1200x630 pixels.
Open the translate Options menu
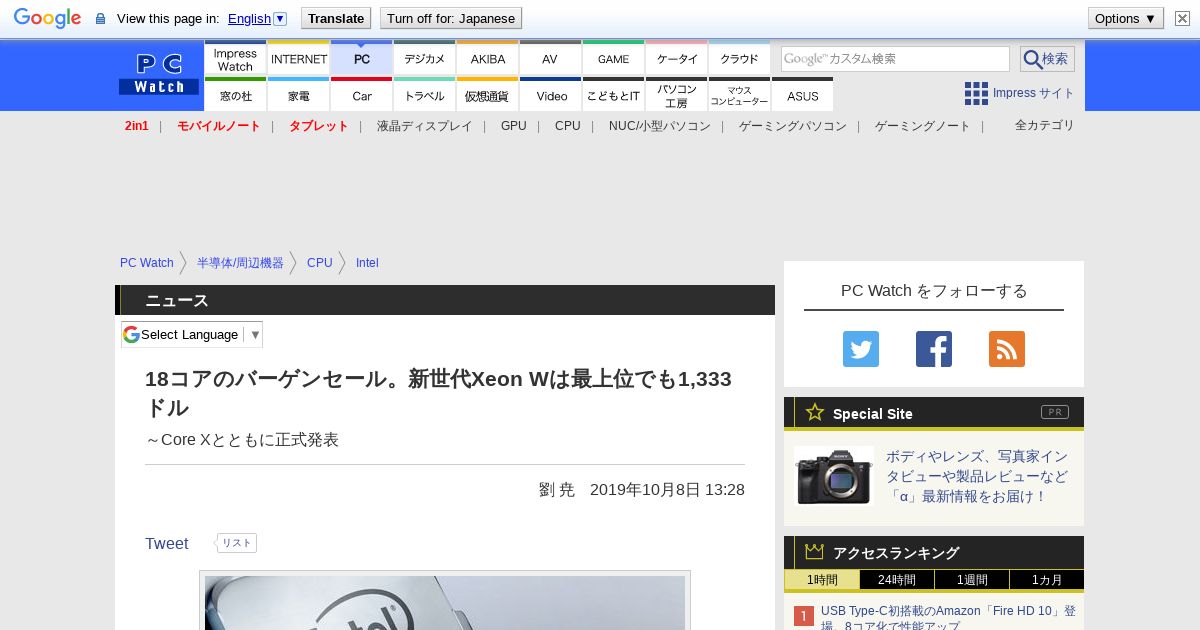1125,18
